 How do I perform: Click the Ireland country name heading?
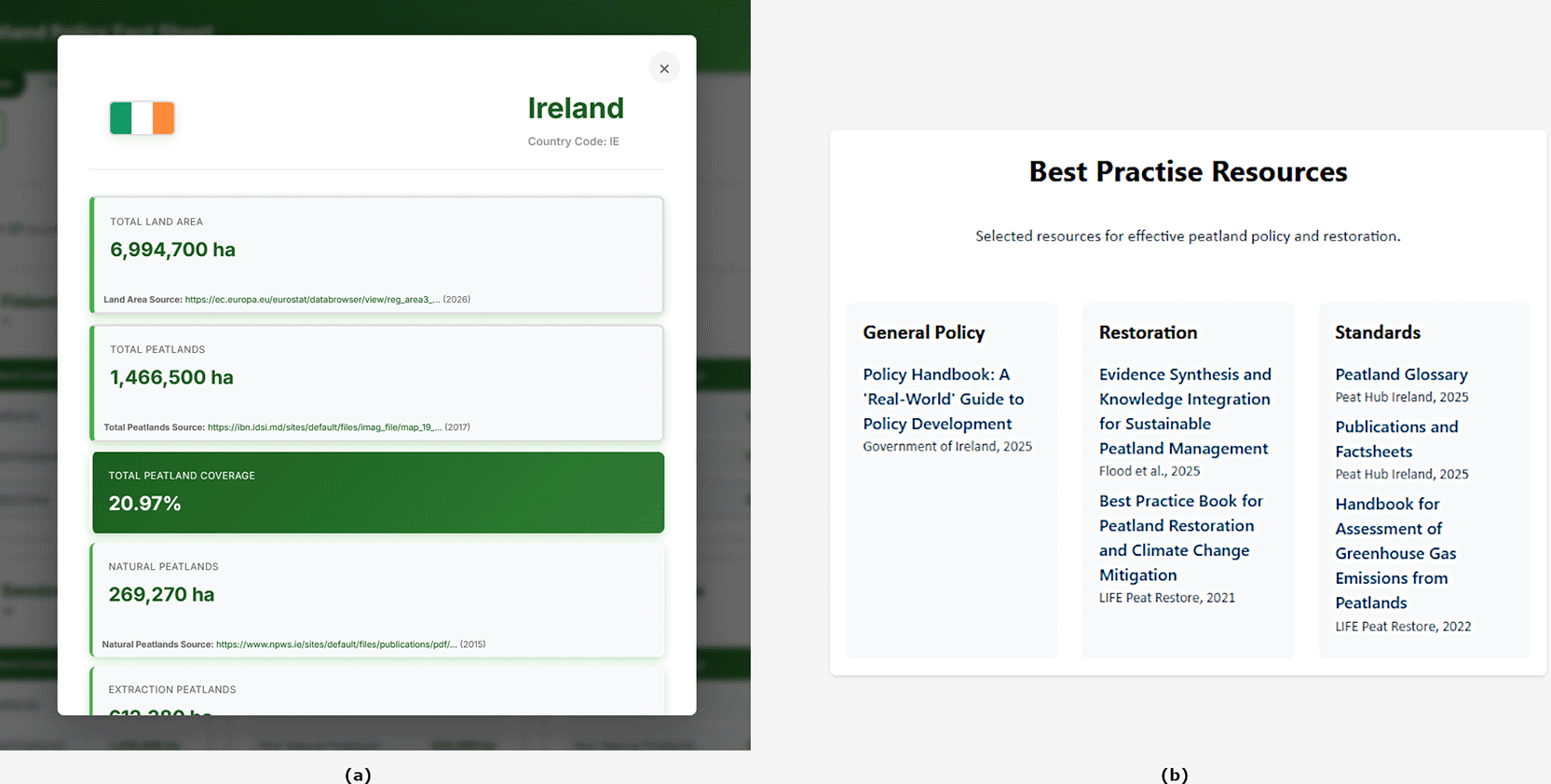[x=576, y=108]
